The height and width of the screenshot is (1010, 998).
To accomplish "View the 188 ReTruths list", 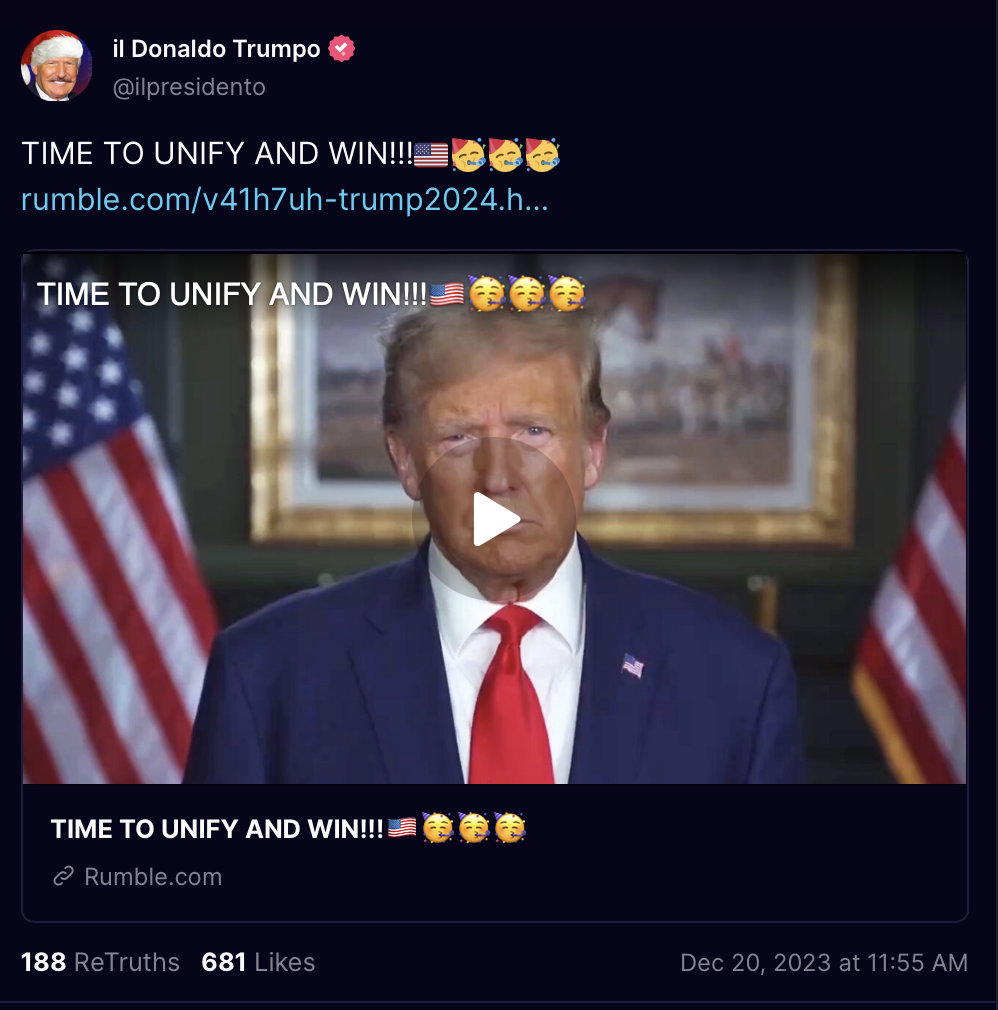I will (100, 962).
